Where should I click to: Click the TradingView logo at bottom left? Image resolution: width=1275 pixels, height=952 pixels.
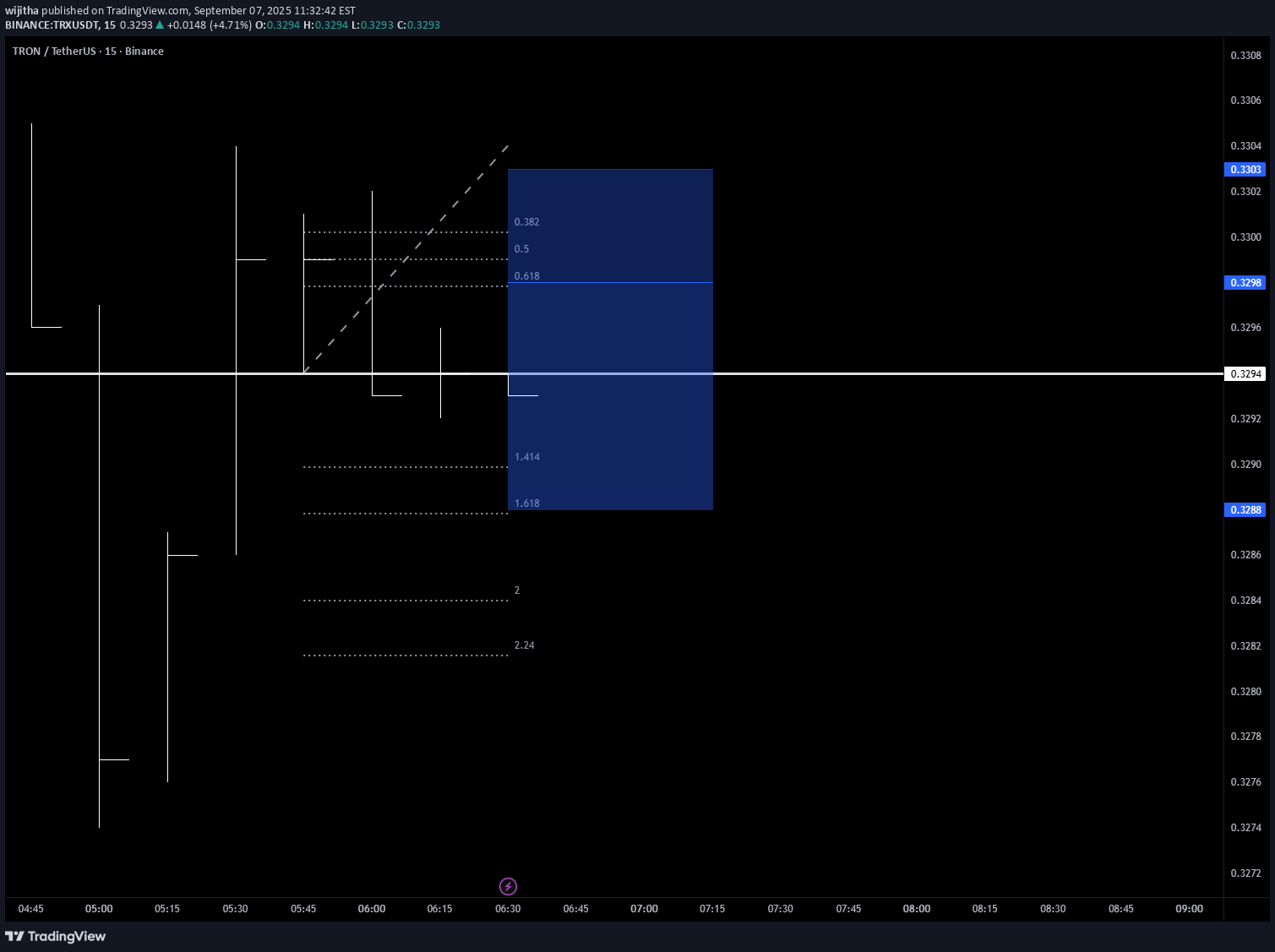click(56, 936)
